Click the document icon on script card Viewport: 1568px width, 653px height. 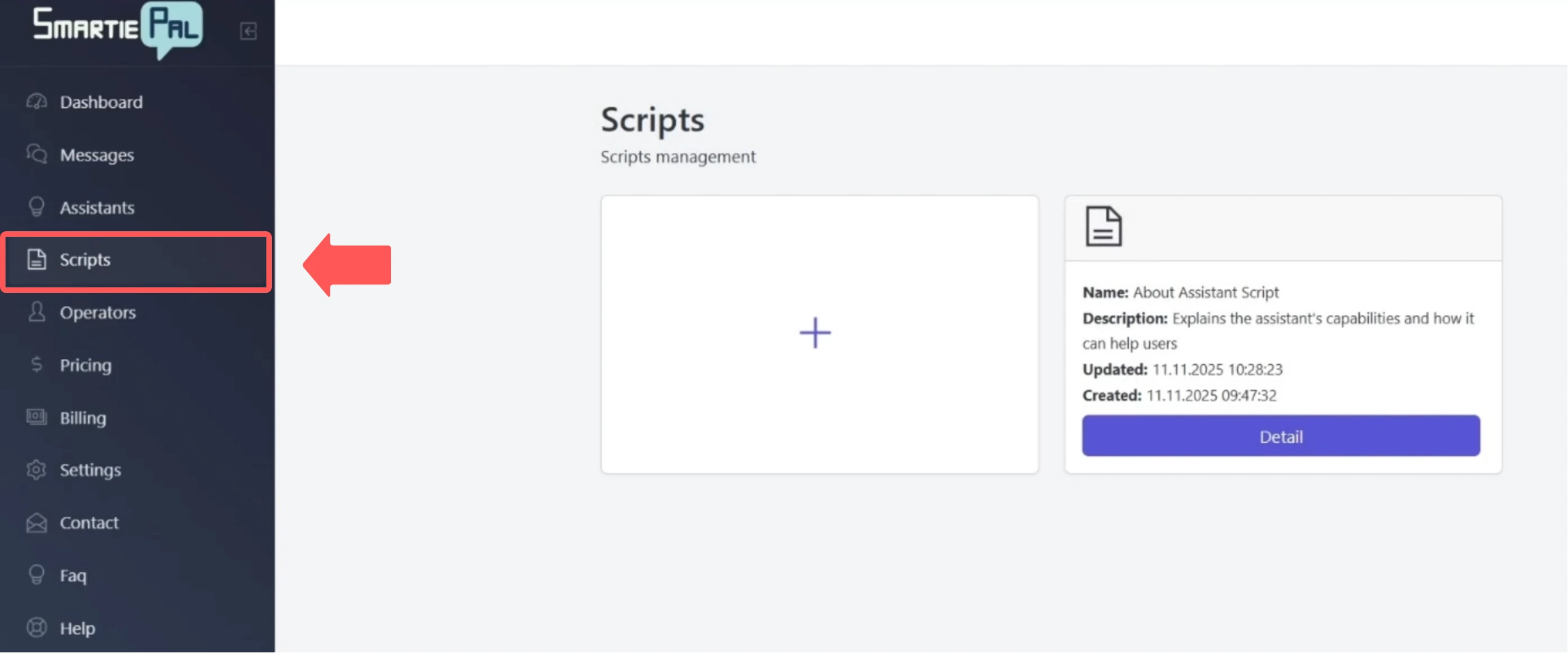click(x=1102, y=226)
